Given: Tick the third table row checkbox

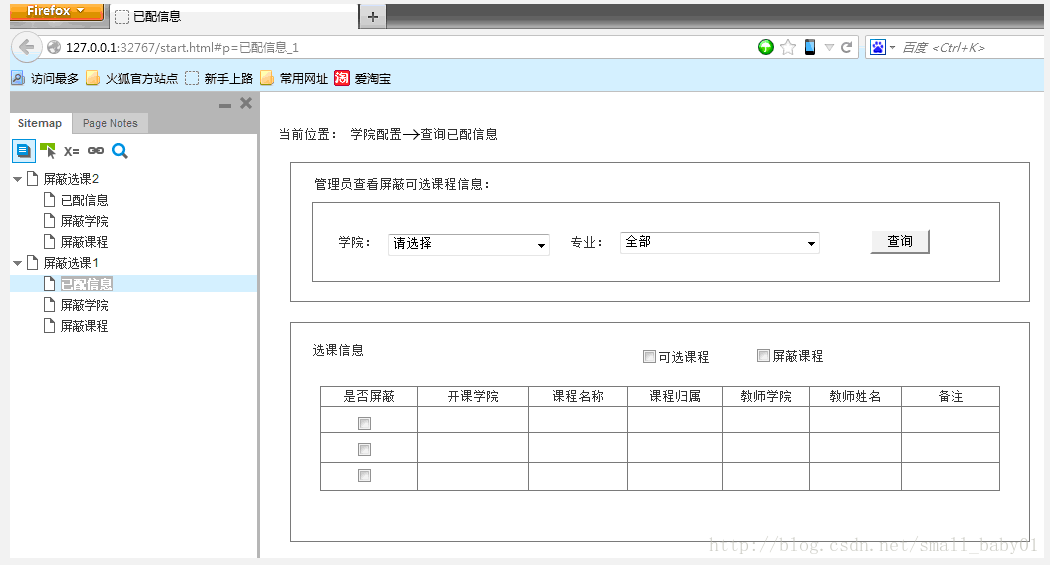Looking at the screenshot, I should click(364, 475).
